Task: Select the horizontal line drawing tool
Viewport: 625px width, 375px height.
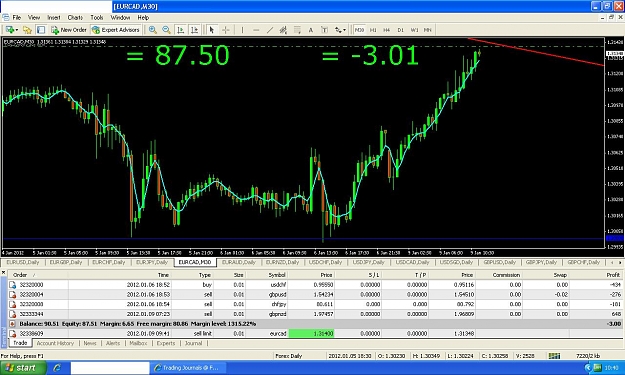Action: (256, 30)
